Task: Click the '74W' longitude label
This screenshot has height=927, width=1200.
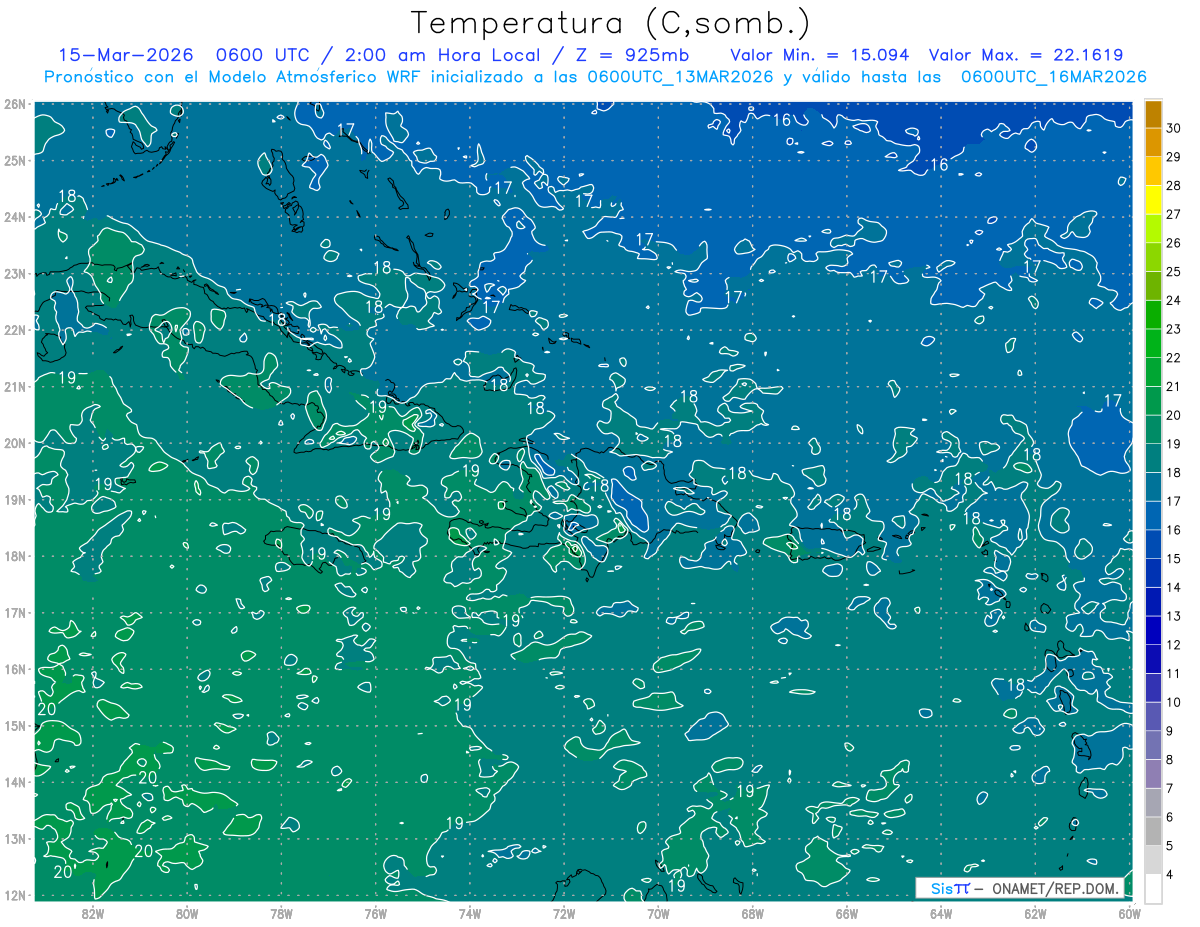Action: (x=469, y=913)
